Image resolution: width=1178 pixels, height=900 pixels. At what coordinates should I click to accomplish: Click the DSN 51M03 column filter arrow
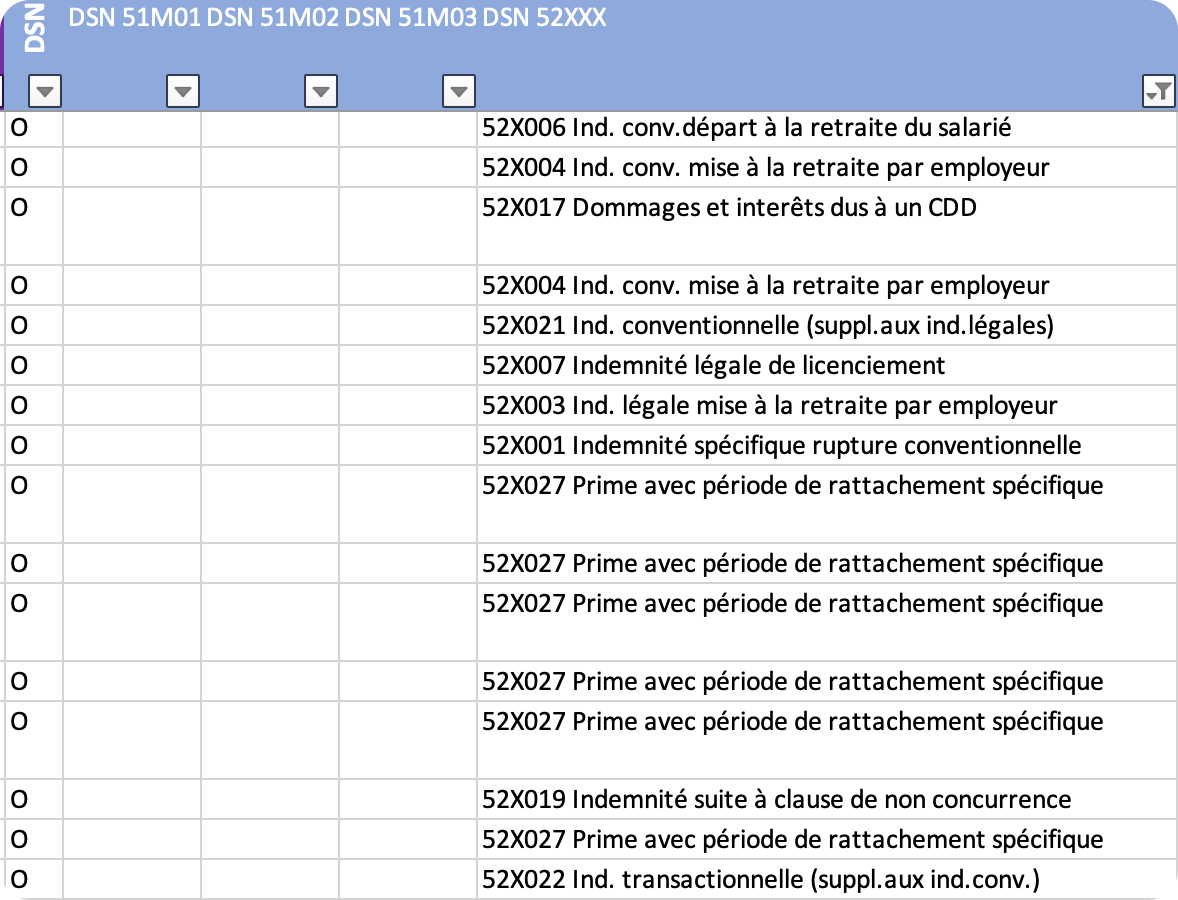[458, 92]
